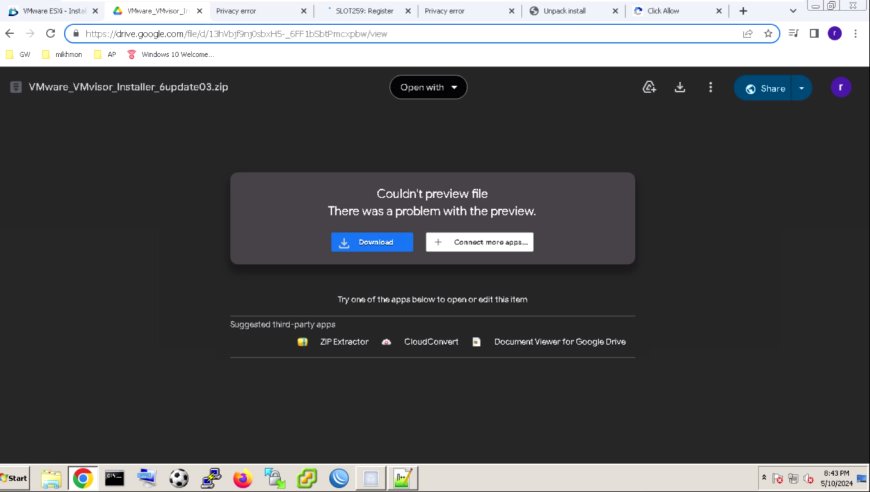The width and height of the screenshot is (870, 492).
Task: Open the tab search chevron
Action: coord(793,11)
